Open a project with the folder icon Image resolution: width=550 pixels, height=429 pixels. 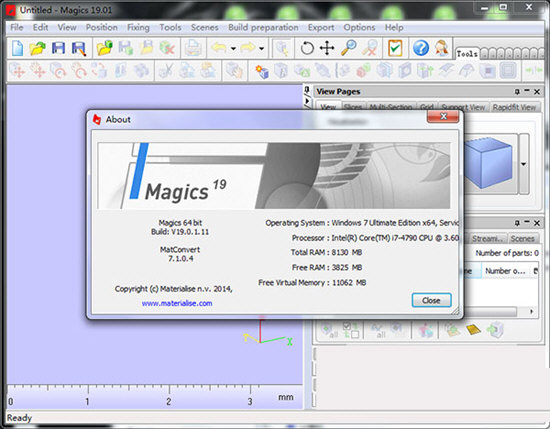pyautogui.click(x=38, y=48)
